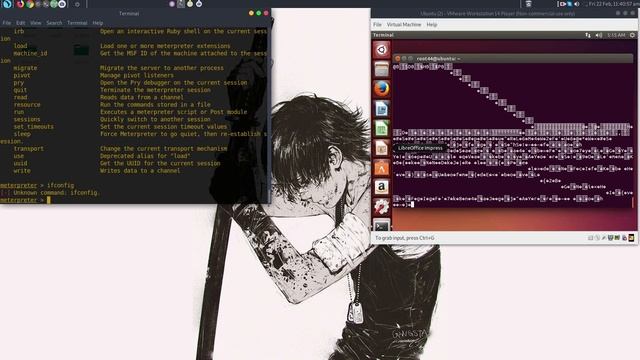640x360 pixels.
Task: Select the Terminal icon in Ubuntu launcher
Action: pos(381,224)
